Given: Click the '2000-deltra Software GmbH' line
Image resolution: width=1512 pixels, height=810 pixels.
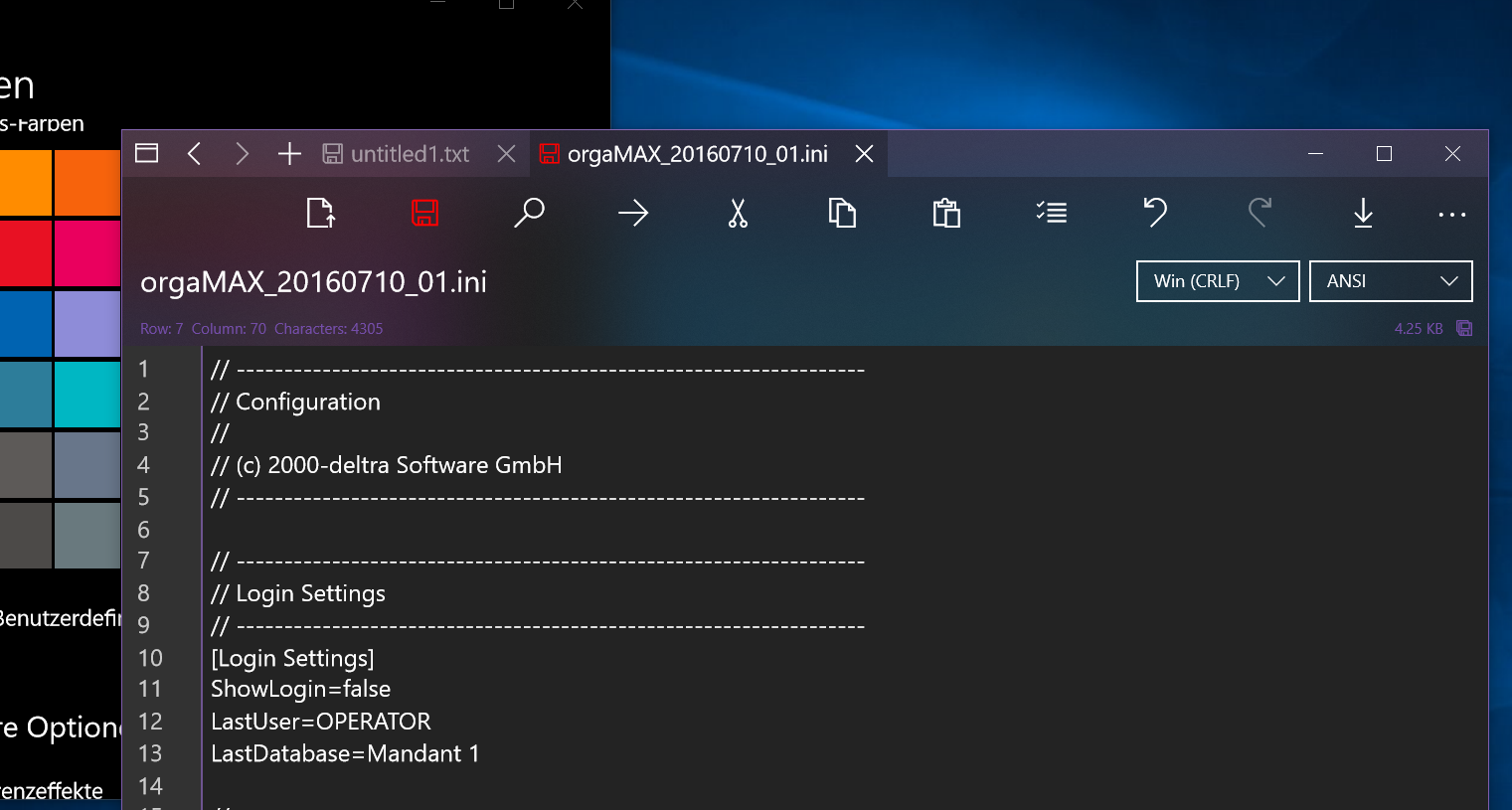Looking at the screenshot, I should pyautogui.click(x=386, y=465).
